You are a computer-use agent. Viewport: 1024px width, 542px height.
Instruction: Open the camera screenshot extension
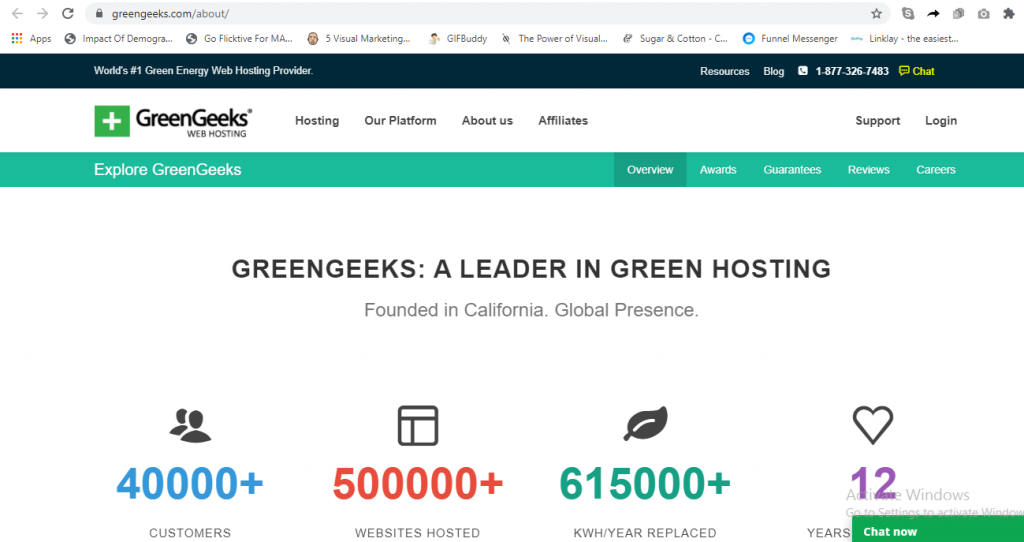pos(984,13)
